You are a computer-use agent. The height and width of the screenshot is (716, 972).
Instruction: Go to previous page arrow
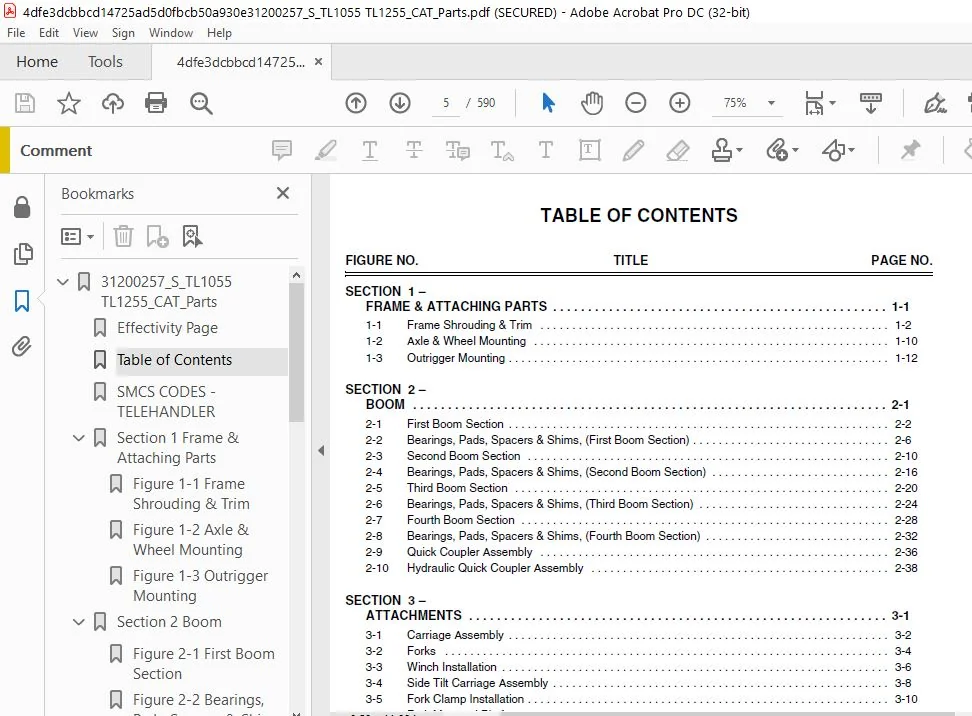[x=356, y=103]
